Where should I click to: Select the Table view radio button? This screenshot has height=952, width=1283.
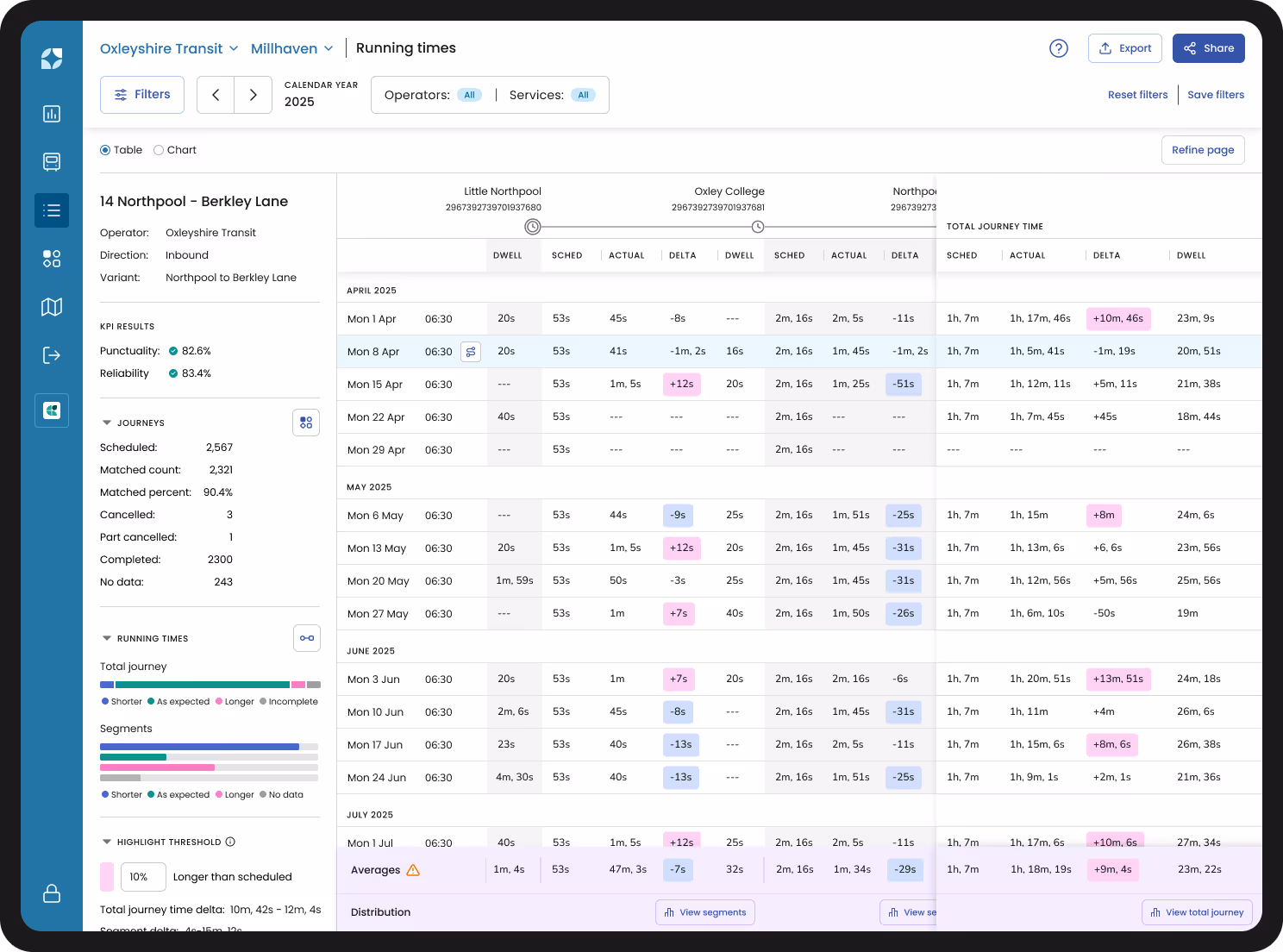point(104,150)
